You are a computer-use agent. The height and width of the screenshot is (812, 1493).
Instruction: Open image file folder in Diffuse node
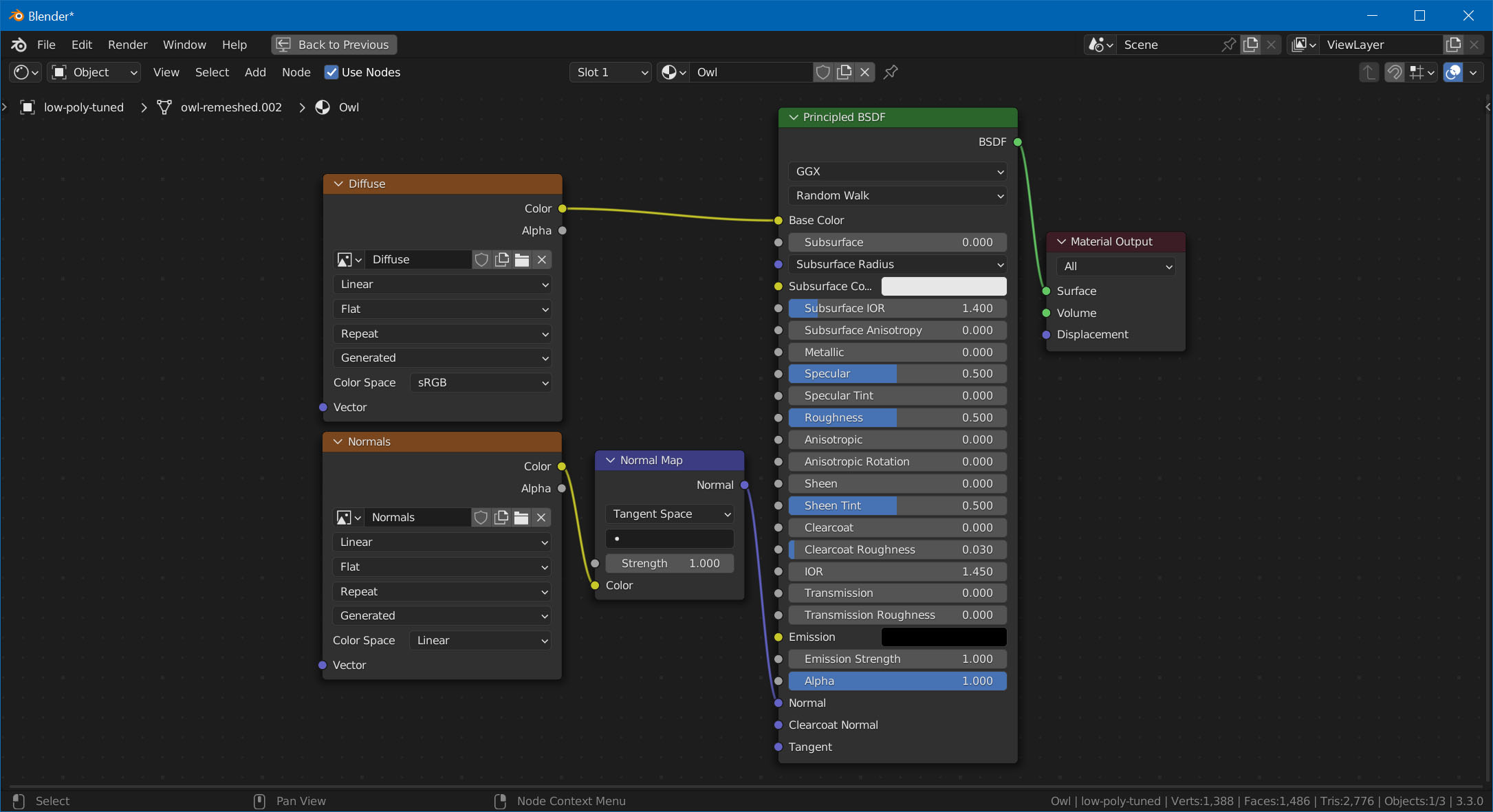(522, 259)
